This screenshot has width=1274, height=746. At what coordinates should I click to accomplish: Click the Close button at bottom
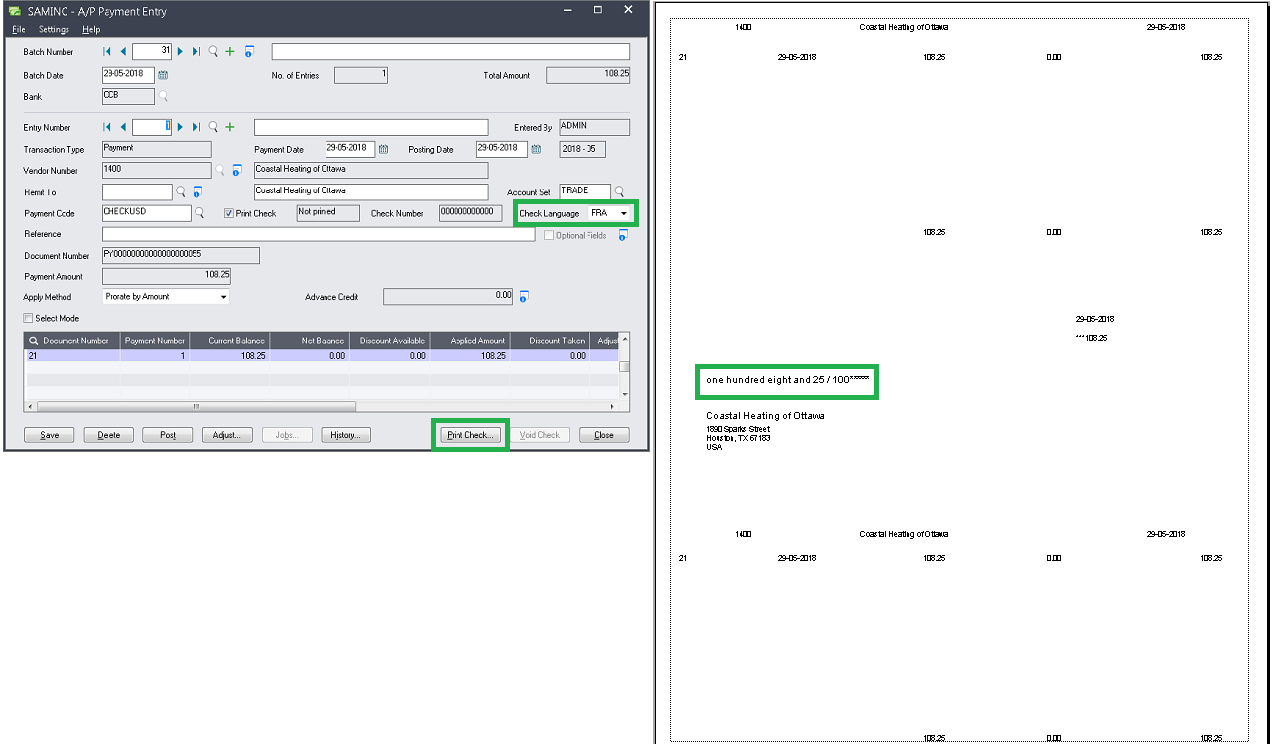[604, 435]
